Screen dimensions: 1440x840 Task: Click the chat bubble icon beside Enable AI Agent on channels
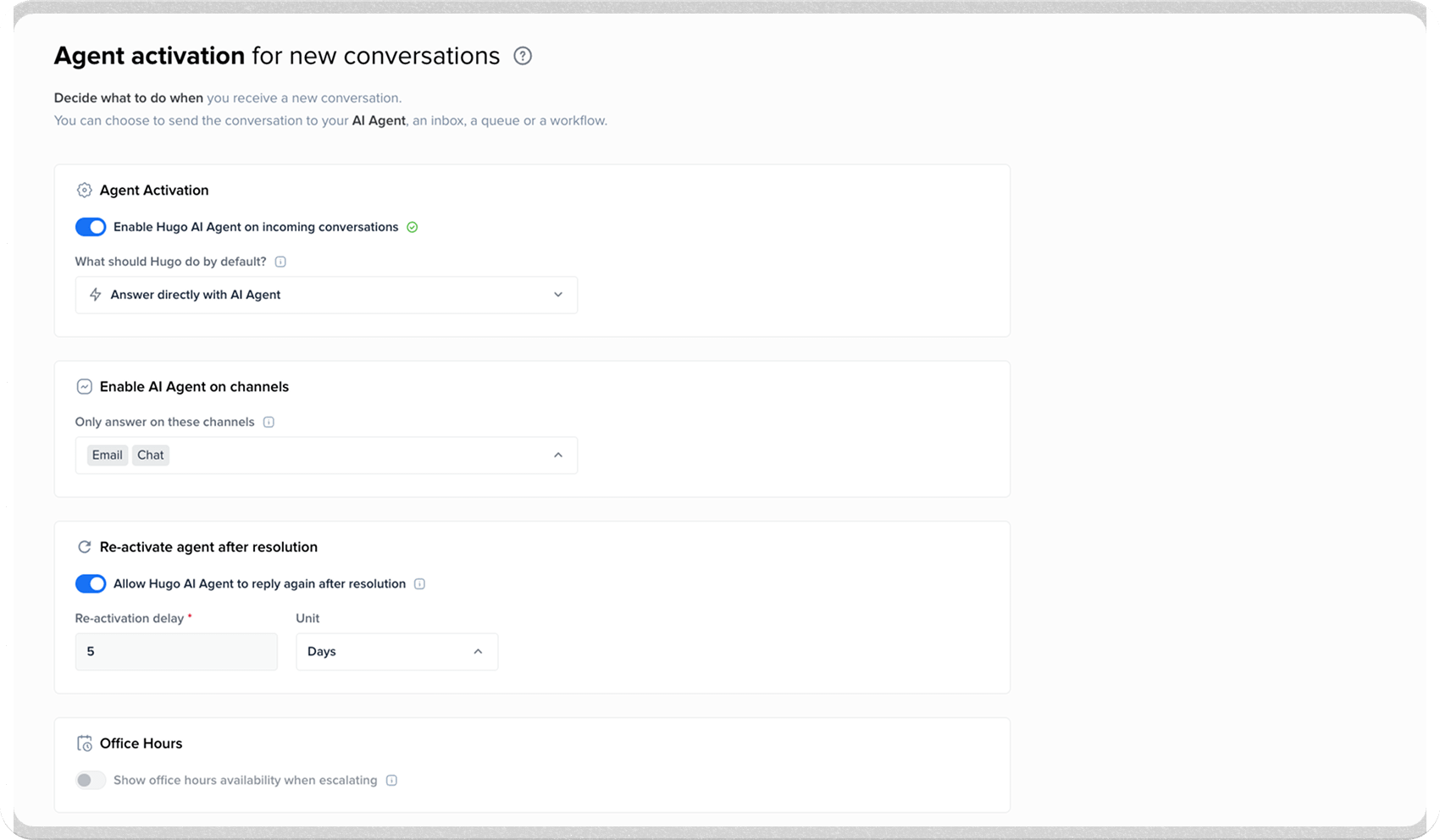[84, 386]
